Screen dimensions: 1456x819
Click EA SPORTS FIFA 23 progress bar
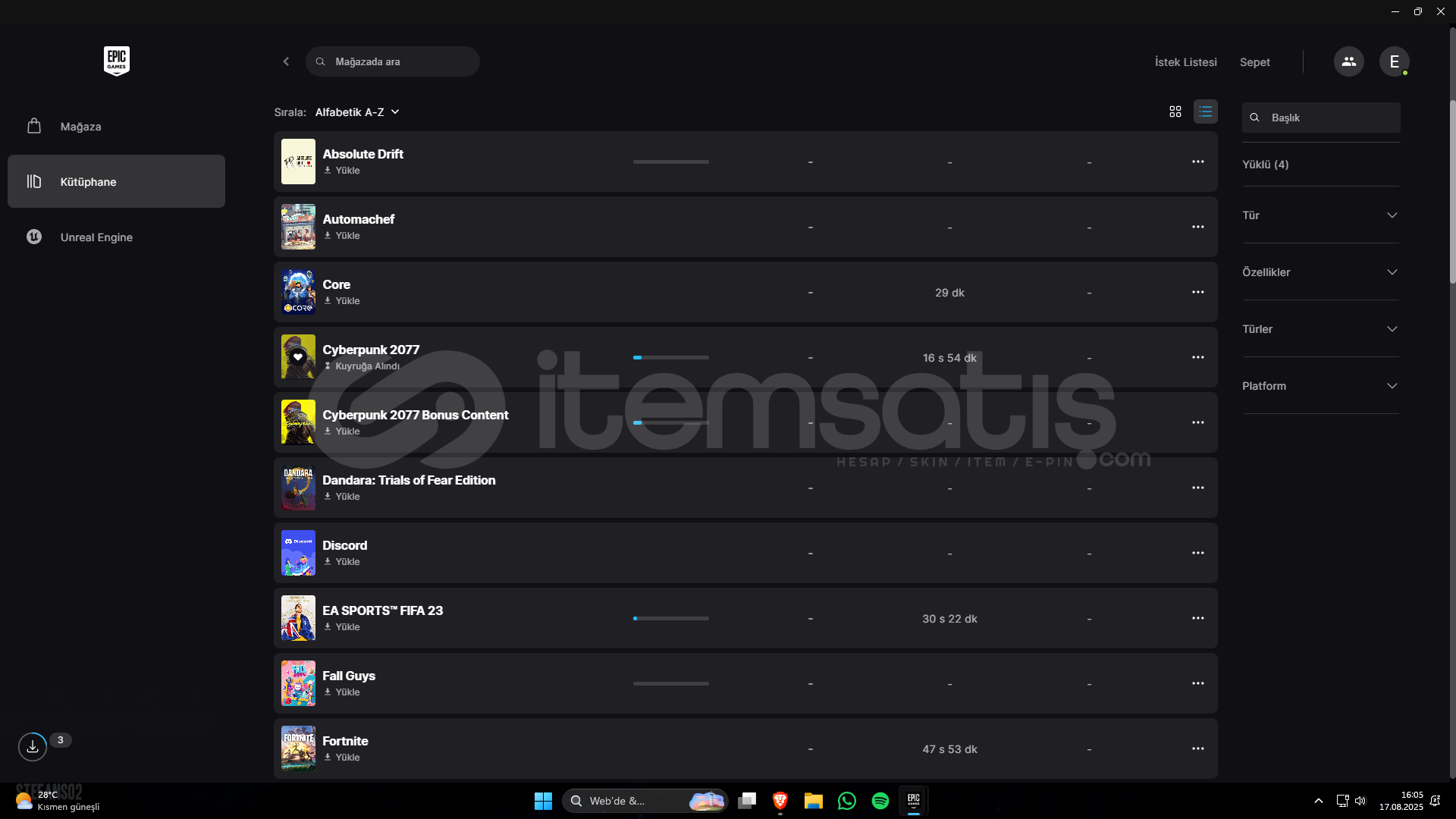click(x=671, y=618)
